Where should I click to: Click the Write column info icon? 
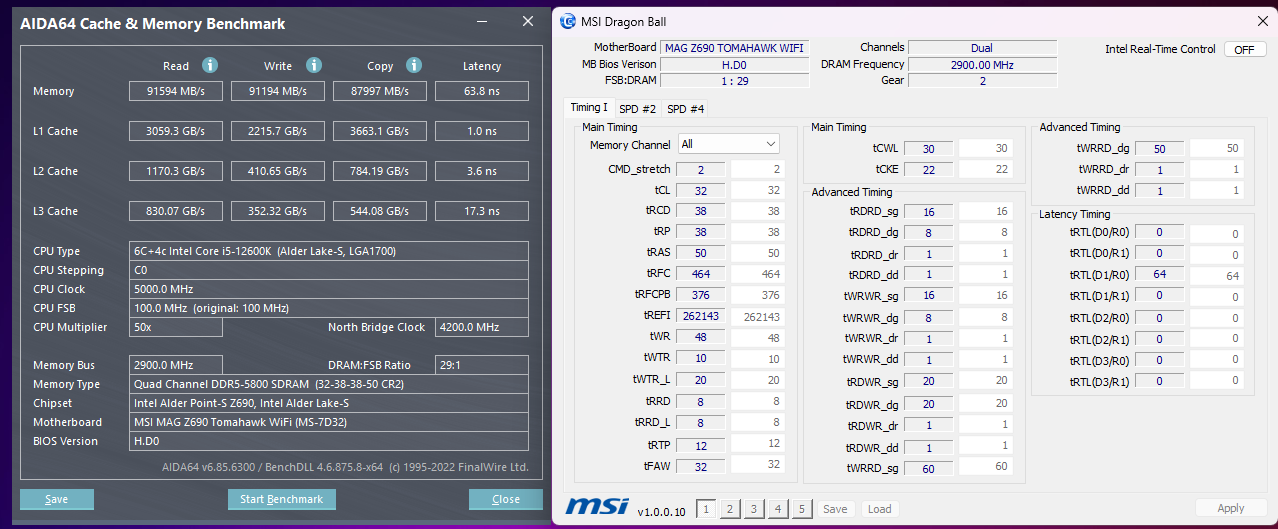click(314, 65)
